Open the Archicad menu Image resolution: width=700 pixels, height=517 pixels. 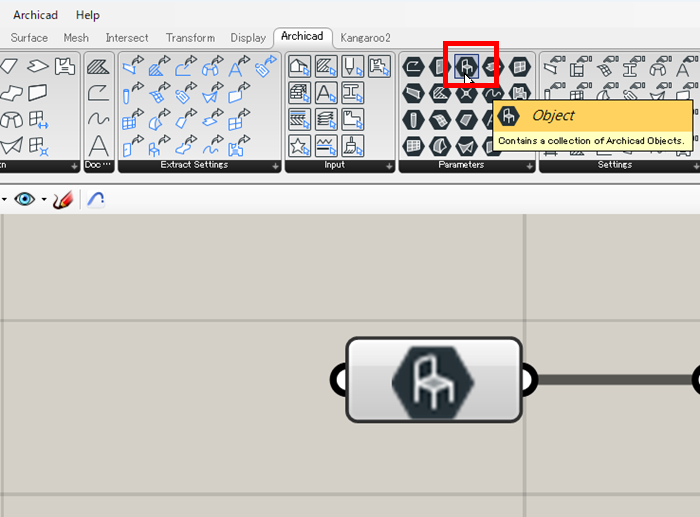click(x=35, y=15)
